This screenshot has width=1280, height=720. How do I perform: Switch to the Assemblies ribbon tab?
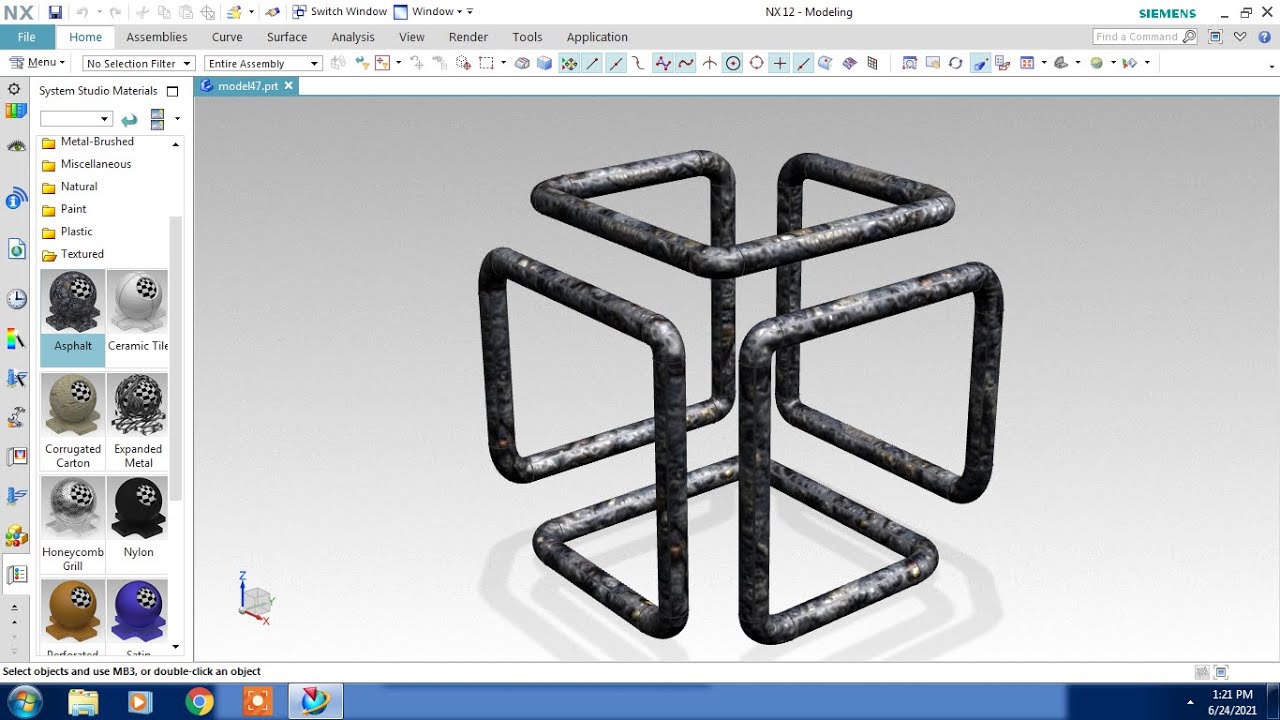coord(156,37)
